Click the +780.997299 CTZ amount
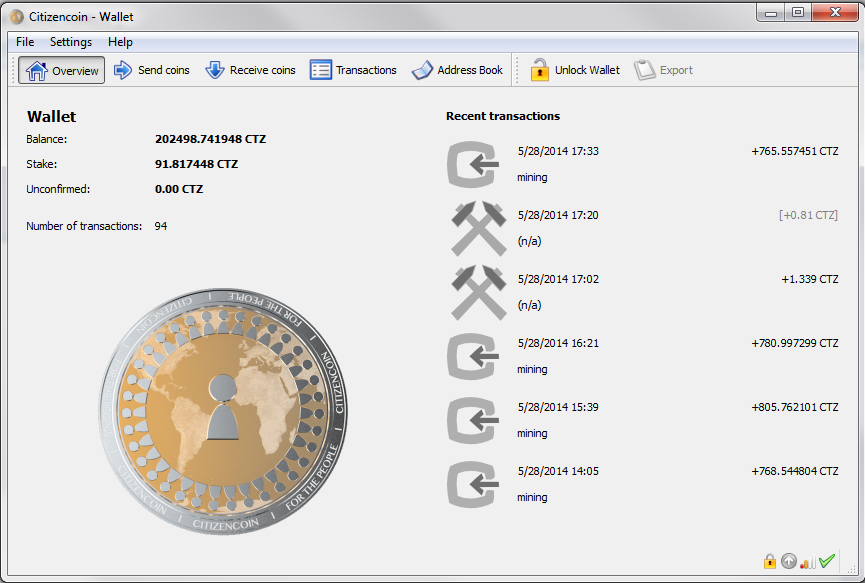 click(x=794, y=343)
